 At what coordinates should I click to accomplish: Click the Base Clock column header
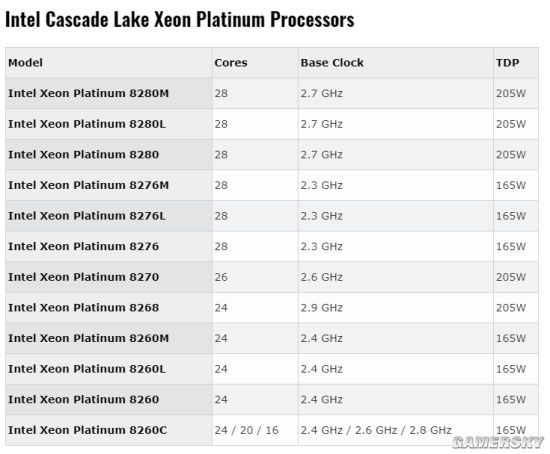coord(332,63)
